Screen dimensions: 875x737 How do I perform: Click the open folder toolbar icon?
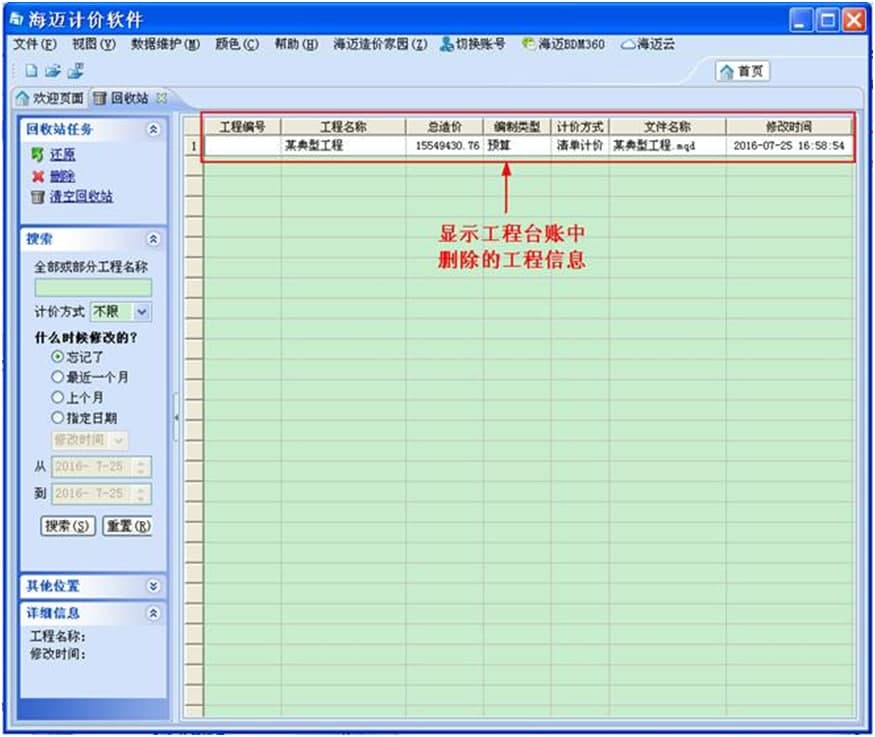click(53, 71)
